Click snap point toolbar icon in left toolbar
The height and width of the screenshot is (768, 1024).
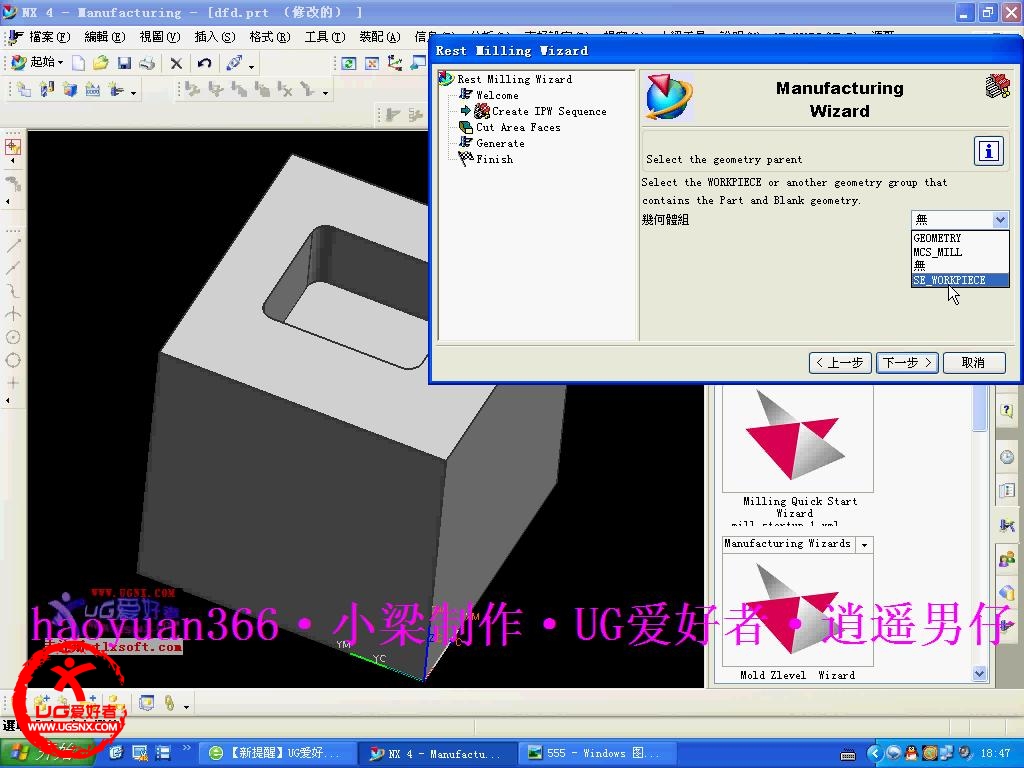(13, 146)
